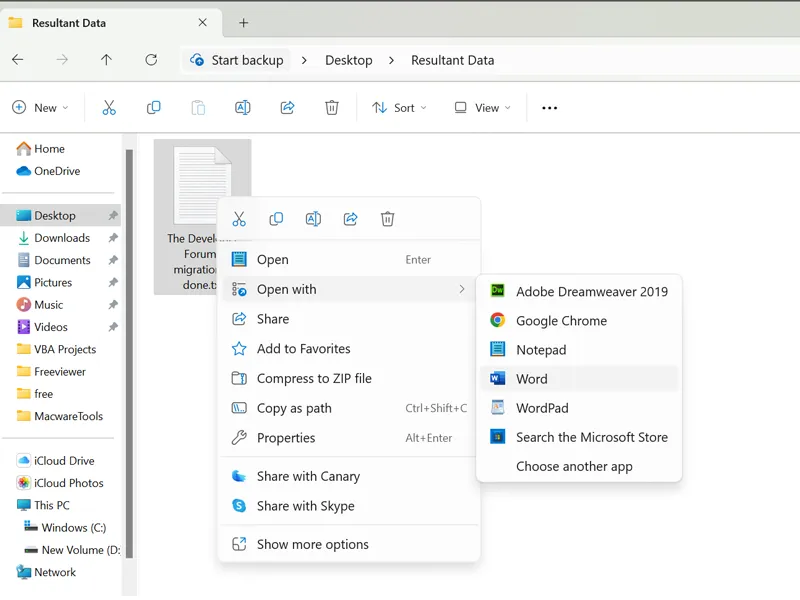Open the View dropdown menu
The image size is (800, 600).
pos(482,108)
